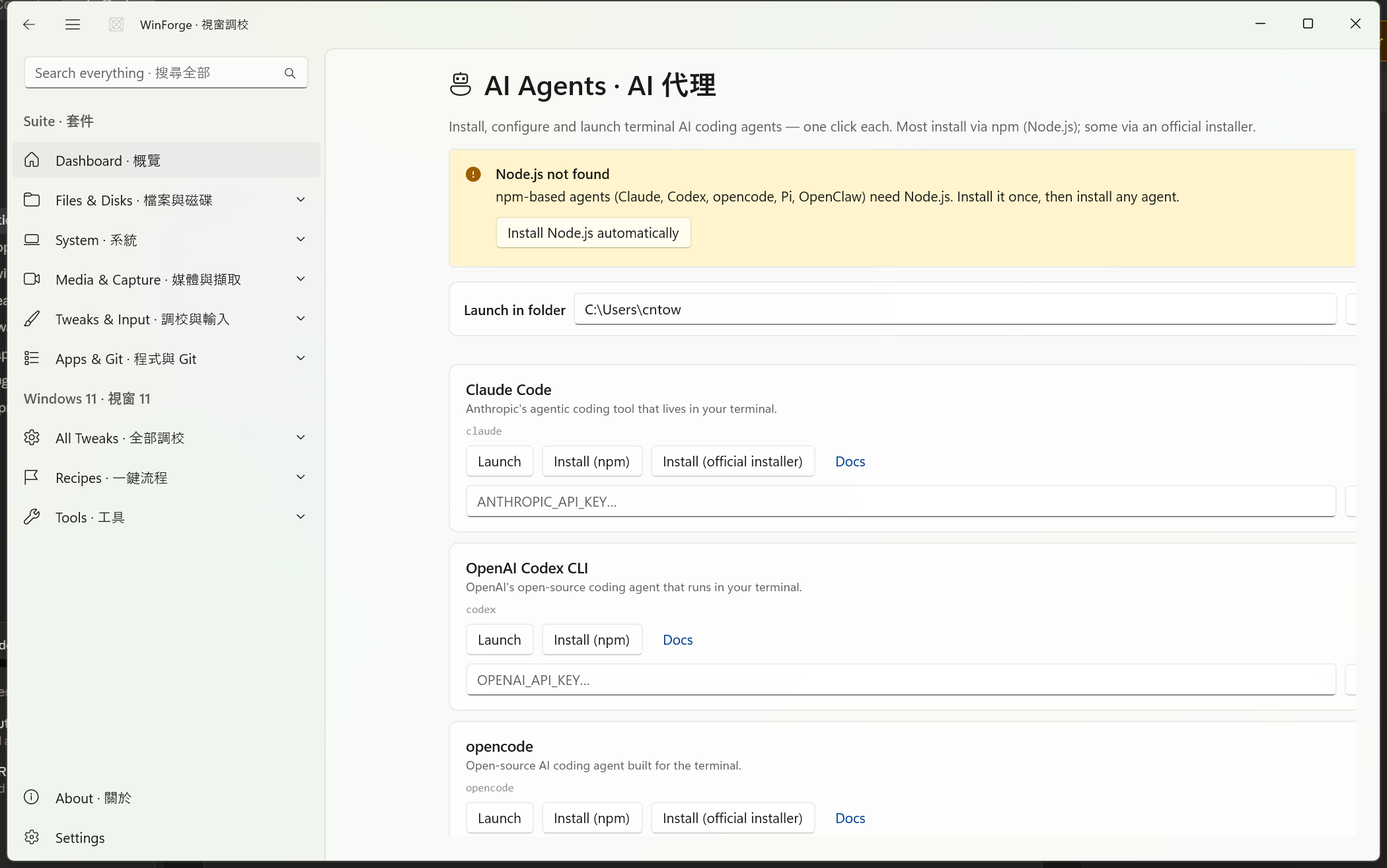This screenshot has height=868, width=1387.
Task: Click the 'codex' command name text
Action: [481, 610]
